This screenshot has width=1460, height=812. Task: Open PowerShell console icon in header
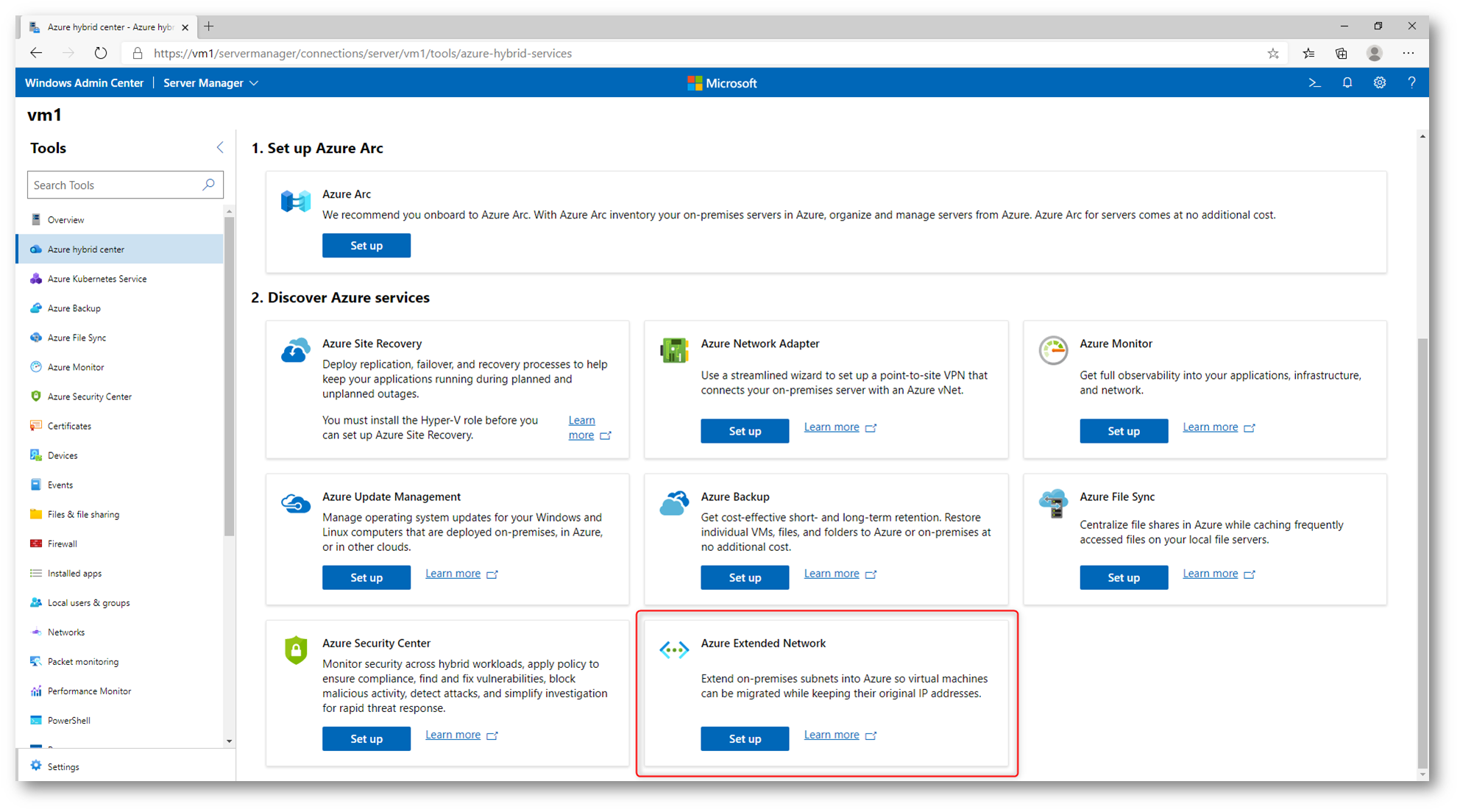(1314, 83)
